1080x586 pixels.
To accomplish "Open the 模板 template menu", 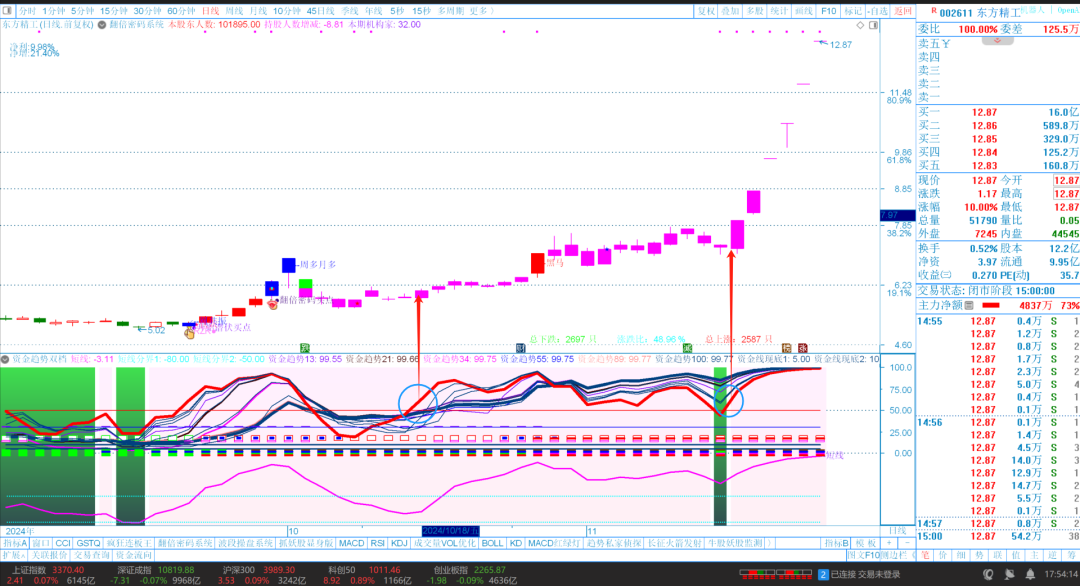I will tap(865, 543).
